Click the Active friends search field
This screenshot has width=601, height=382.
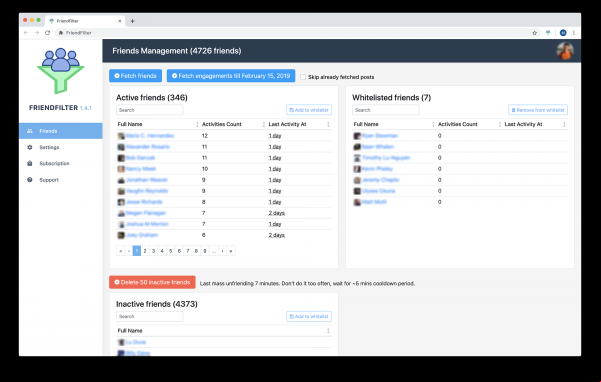click(149, 110)
